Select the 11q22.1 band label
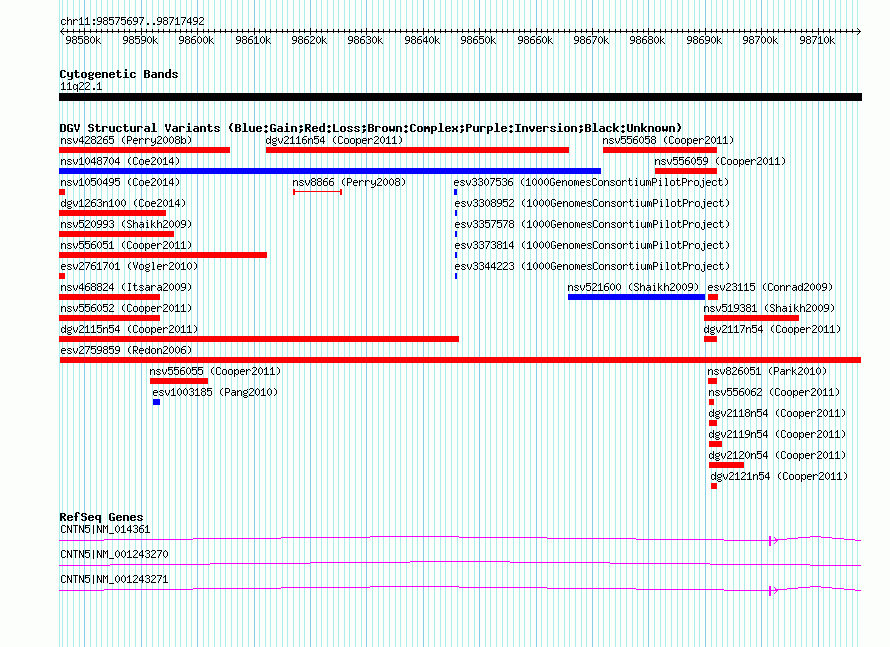 coord(81,86)
